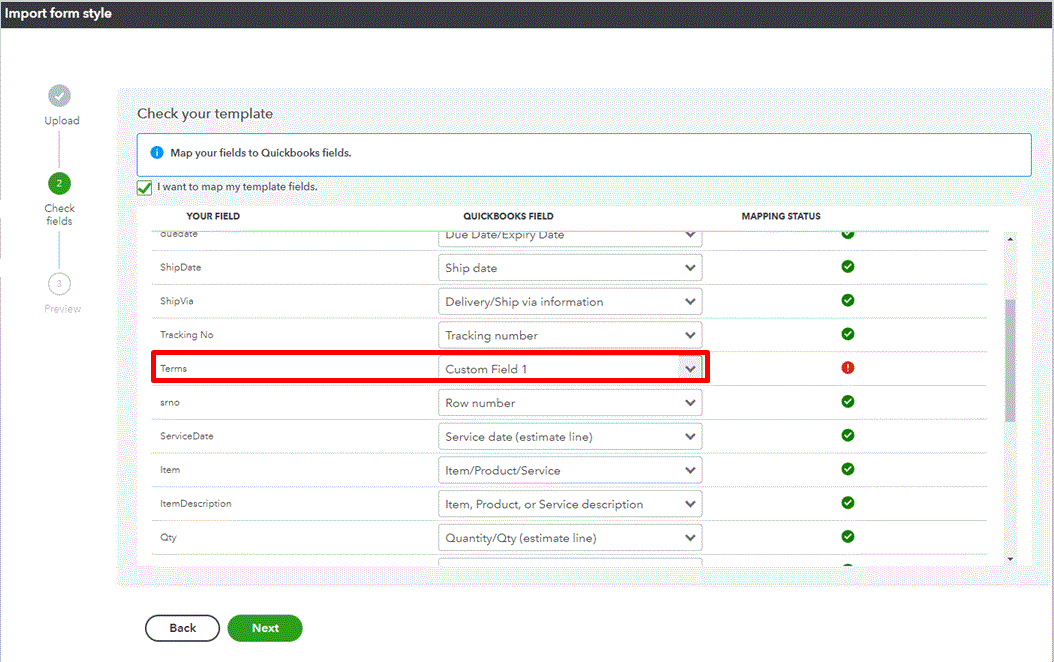
Task: Toggle the mapping checkbox above the field table
Action: coord(144,187)
